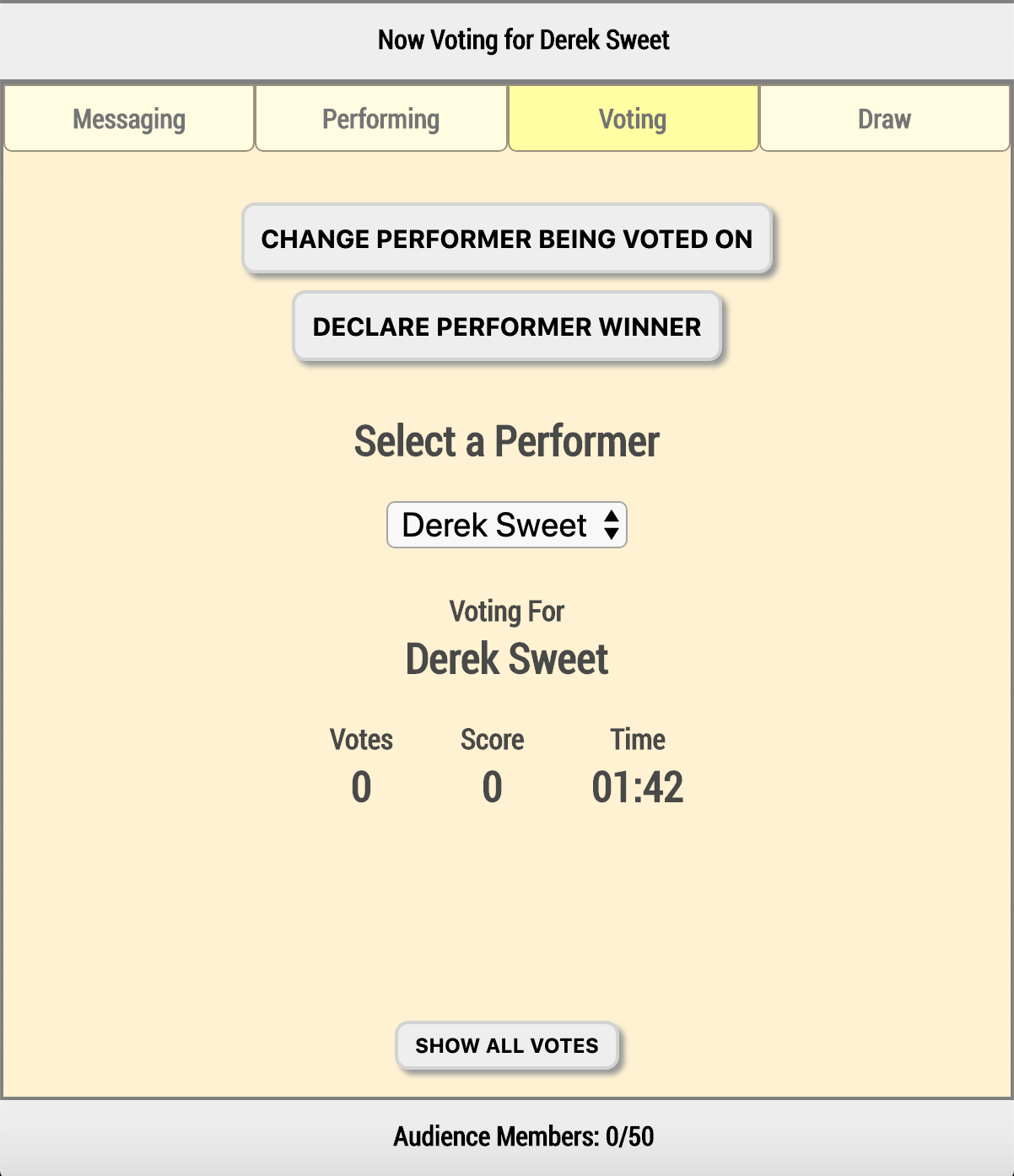1014x1176 pixels.
Task: Select the Votes counter showing 0
Action: coord(361,786)
